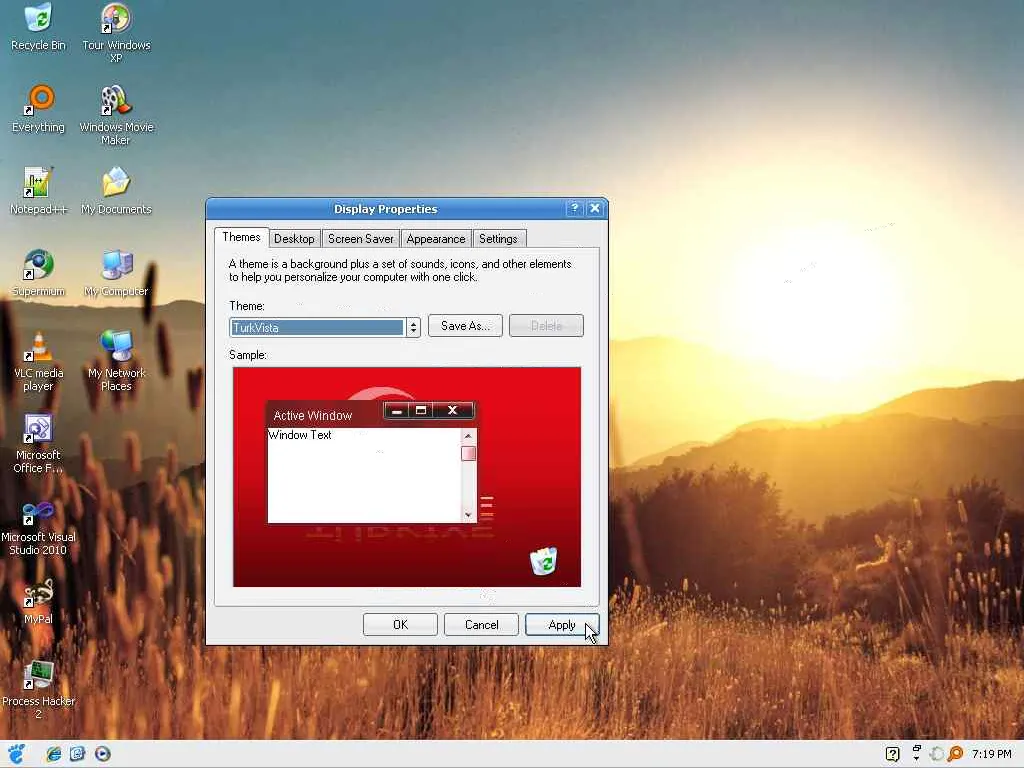Select the My Network Places icon
The width and height of the screenshot is (1024, 768).
pyautogui.click(x=116, y=361)
